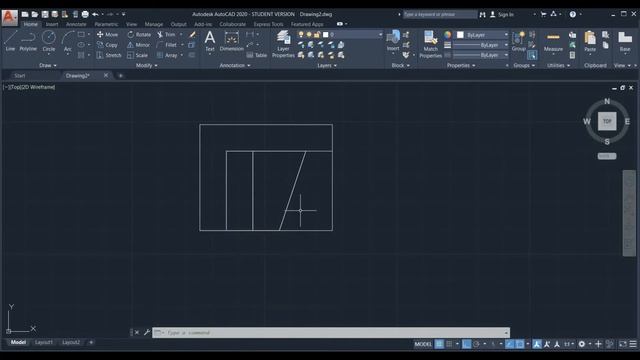The image size is (640, 360).
Task: Select the Text annotation tool
Action: pyautogui.click(x=210, y=41)
